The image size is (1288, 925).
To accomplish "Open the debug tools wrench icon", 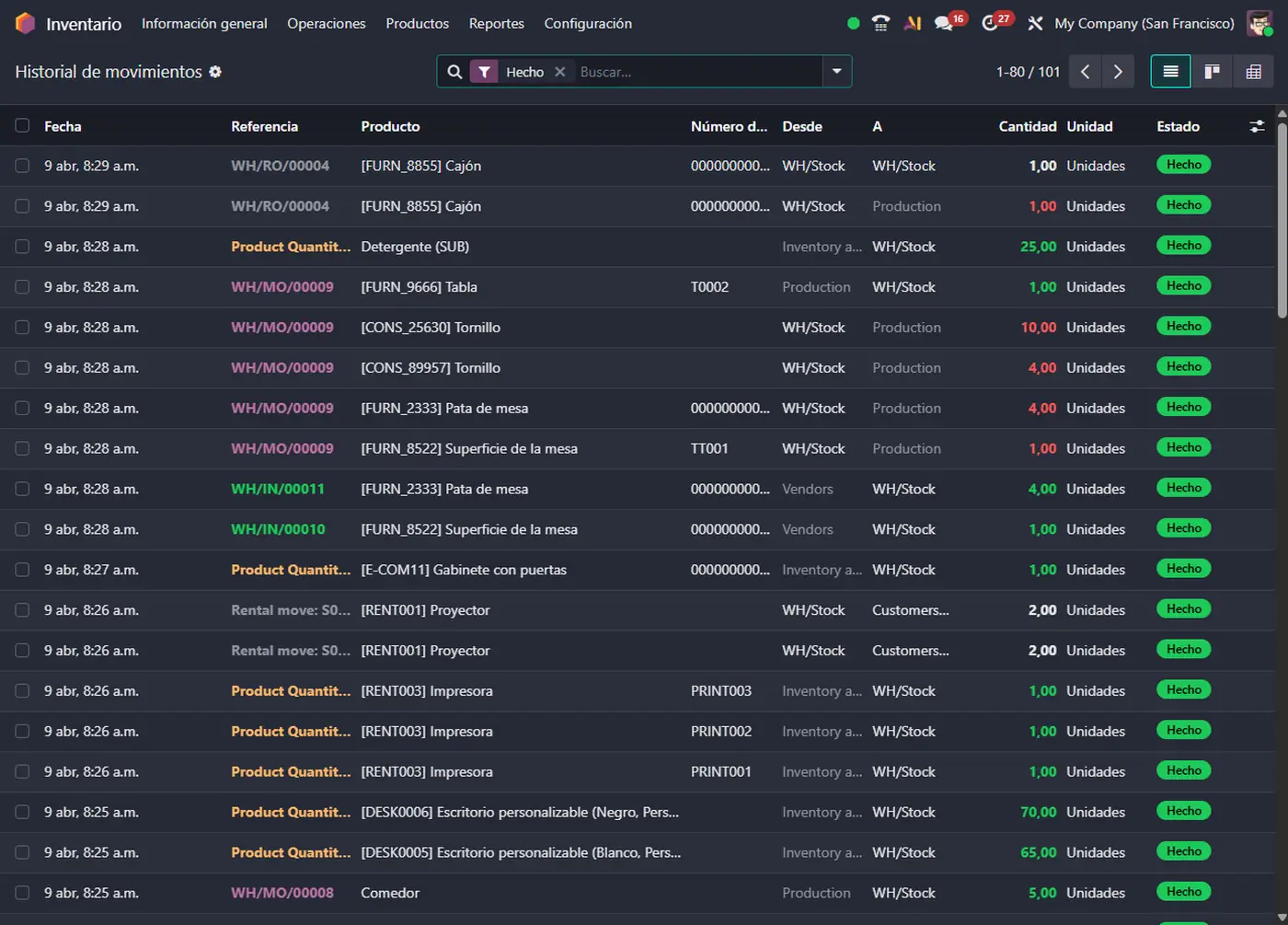I will pyautogui.click(x=1035, y=24).
